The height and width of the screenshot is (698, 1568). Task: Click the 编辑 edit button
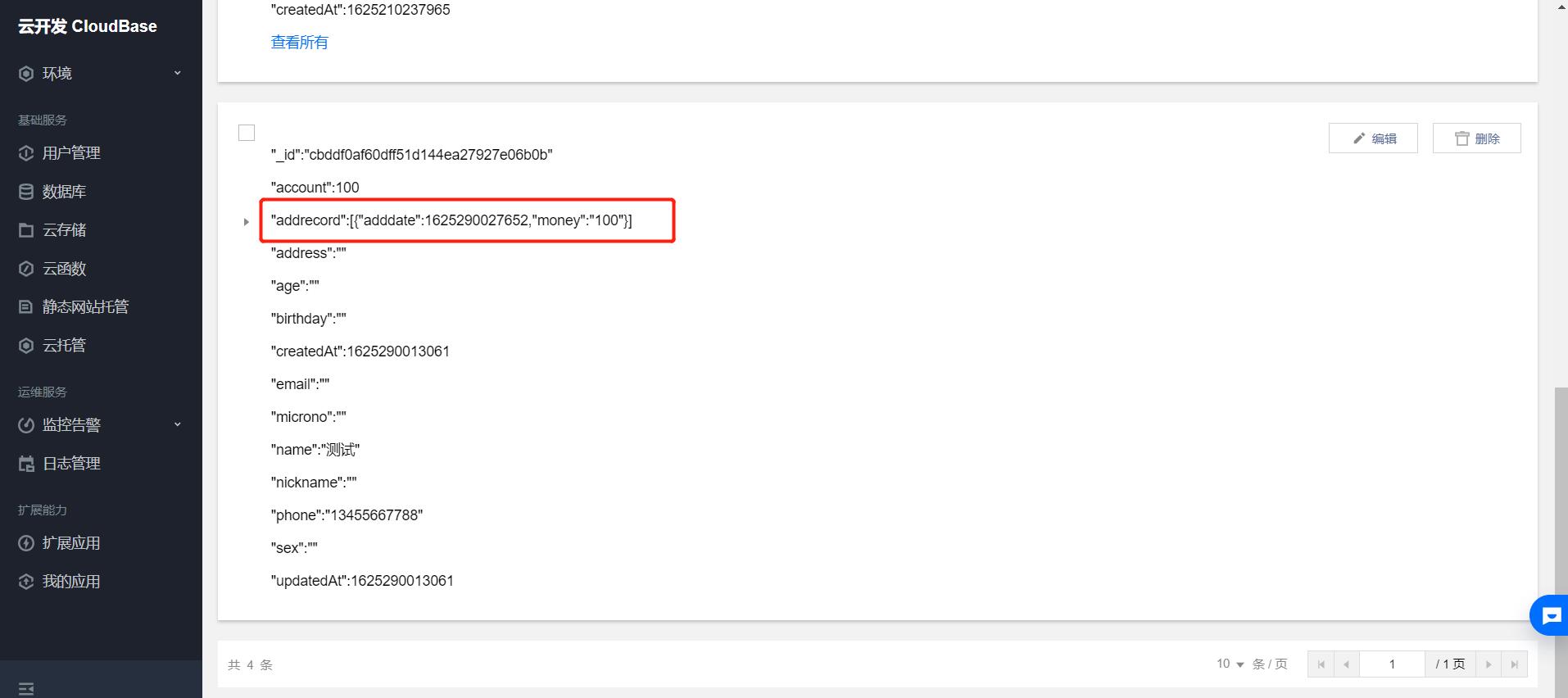pos(1373,138)
